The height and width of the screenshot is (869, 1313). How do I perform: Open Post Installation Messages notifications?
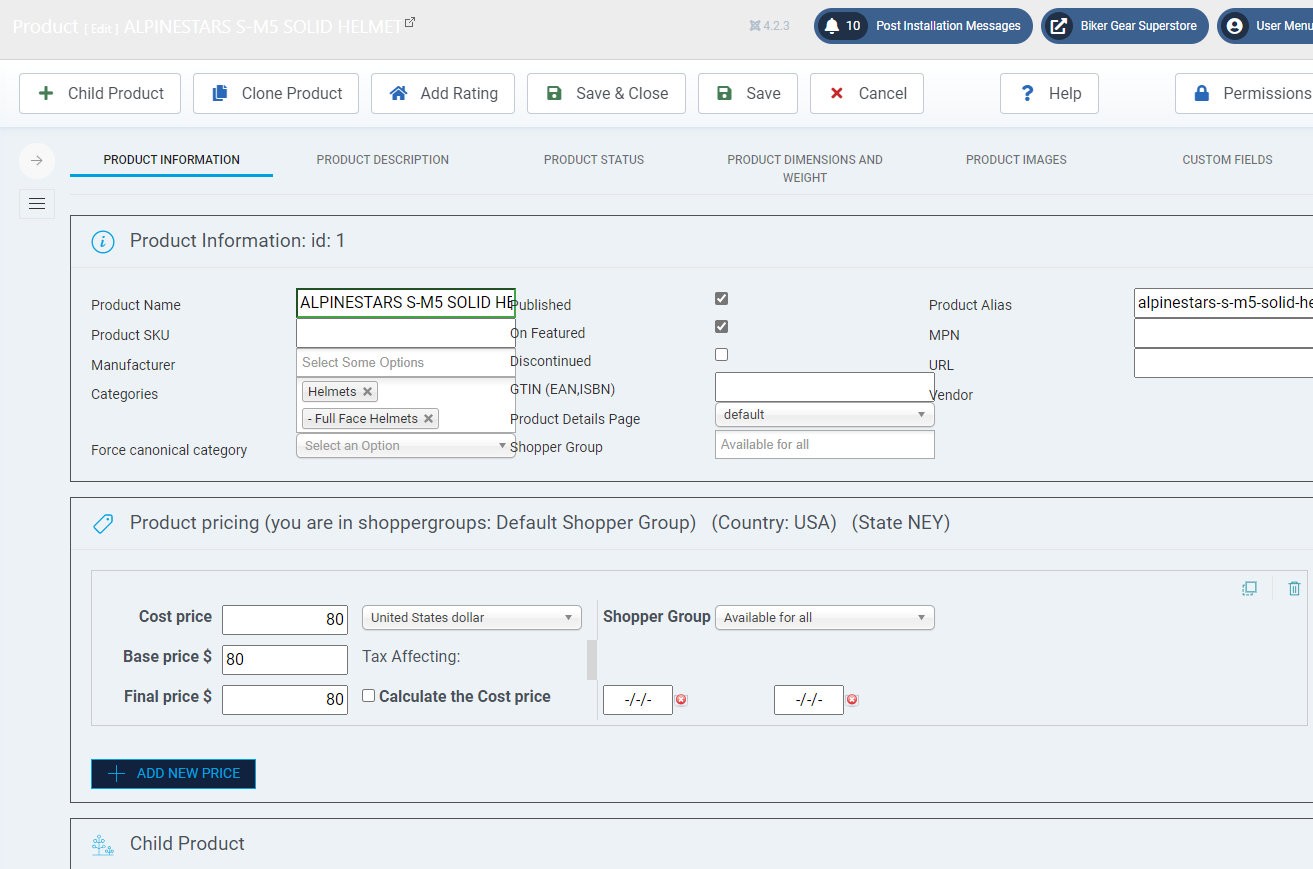[923, 26]
